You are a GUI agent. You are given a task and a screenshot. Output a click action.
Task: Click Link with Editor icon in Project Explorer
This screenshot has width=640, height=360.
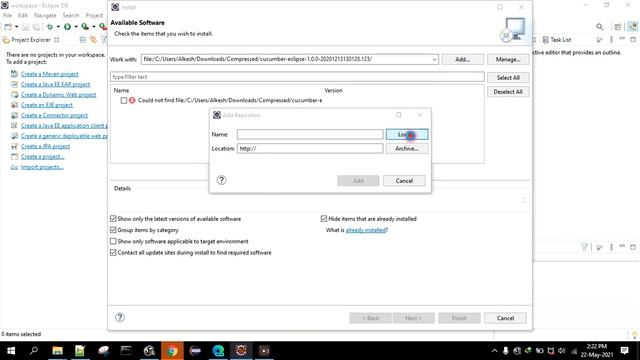[x=93, y=40]
